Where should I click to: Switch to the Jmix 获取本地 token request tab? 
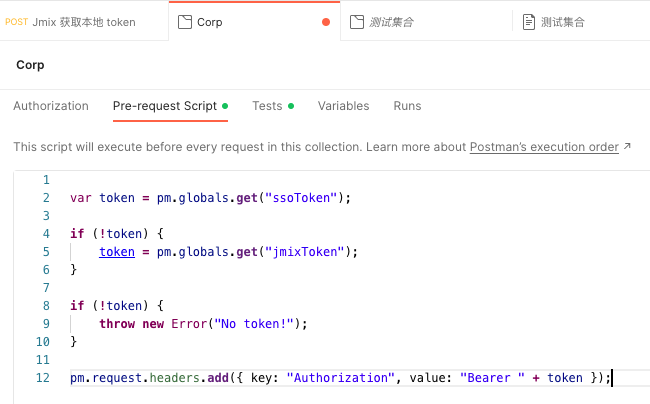click(83, 22)
